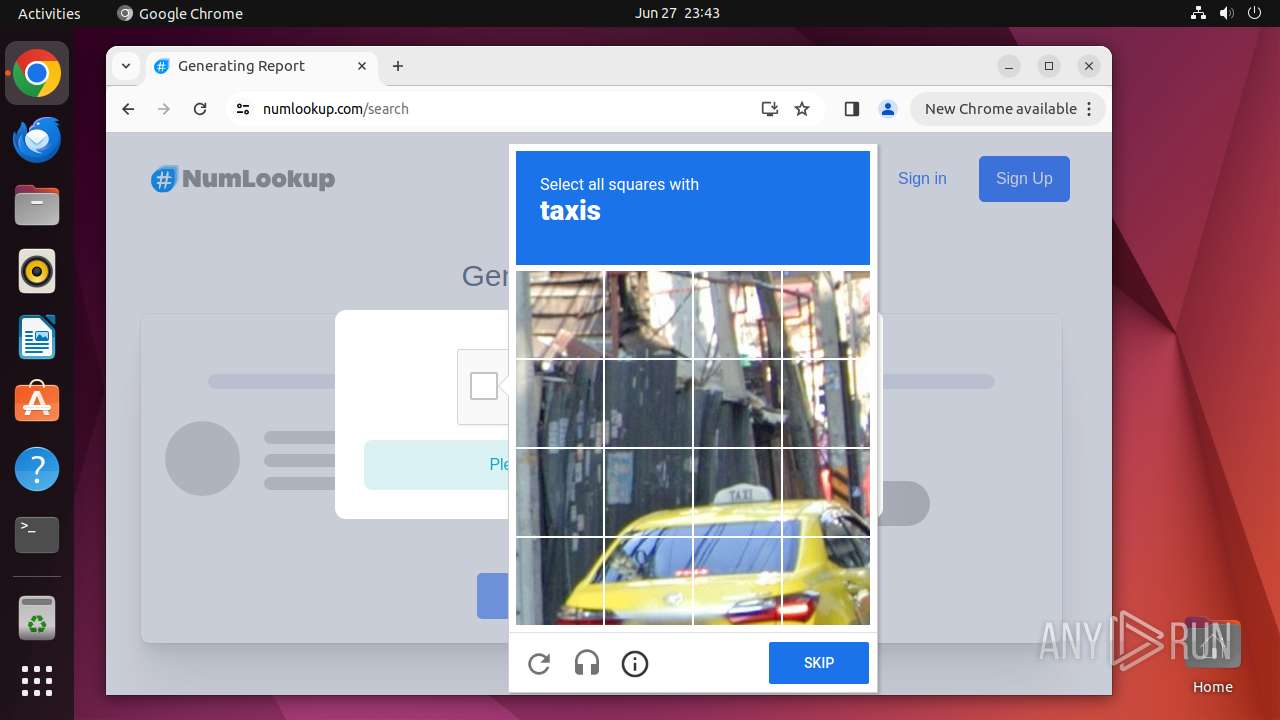Tick the reCAPTCHA checkbox behind the challenge
Screen dimensions: 1280x720
point(484,386)
